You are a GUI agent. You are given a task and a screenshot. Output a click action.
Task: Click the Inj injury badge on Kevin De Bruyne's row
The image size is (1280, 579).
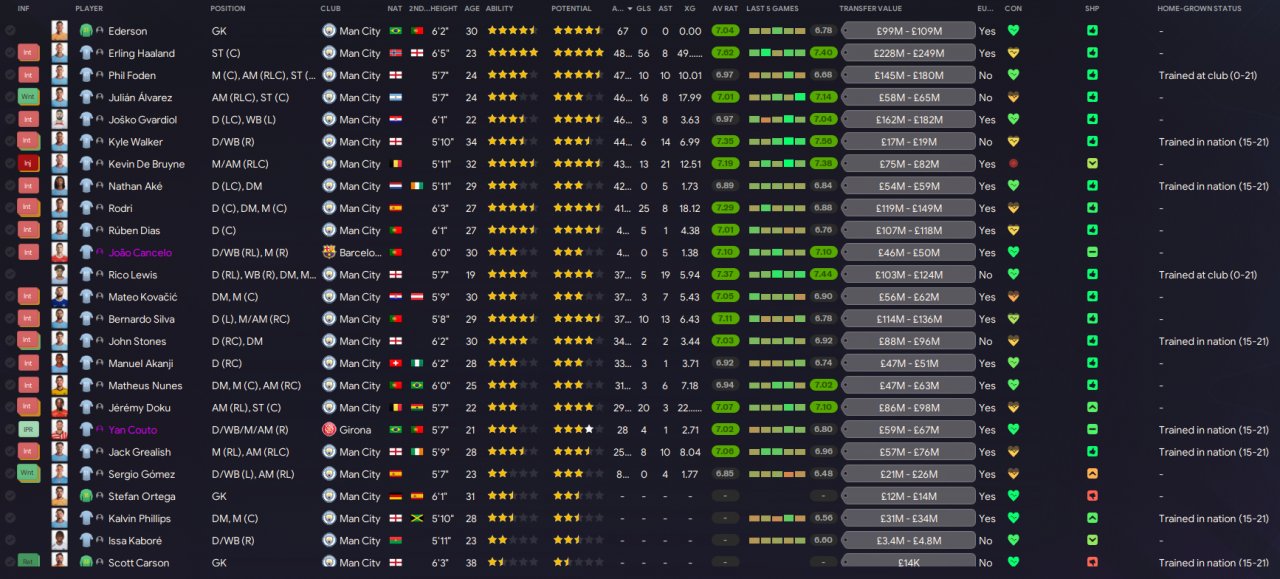click(x=28, y=164)
